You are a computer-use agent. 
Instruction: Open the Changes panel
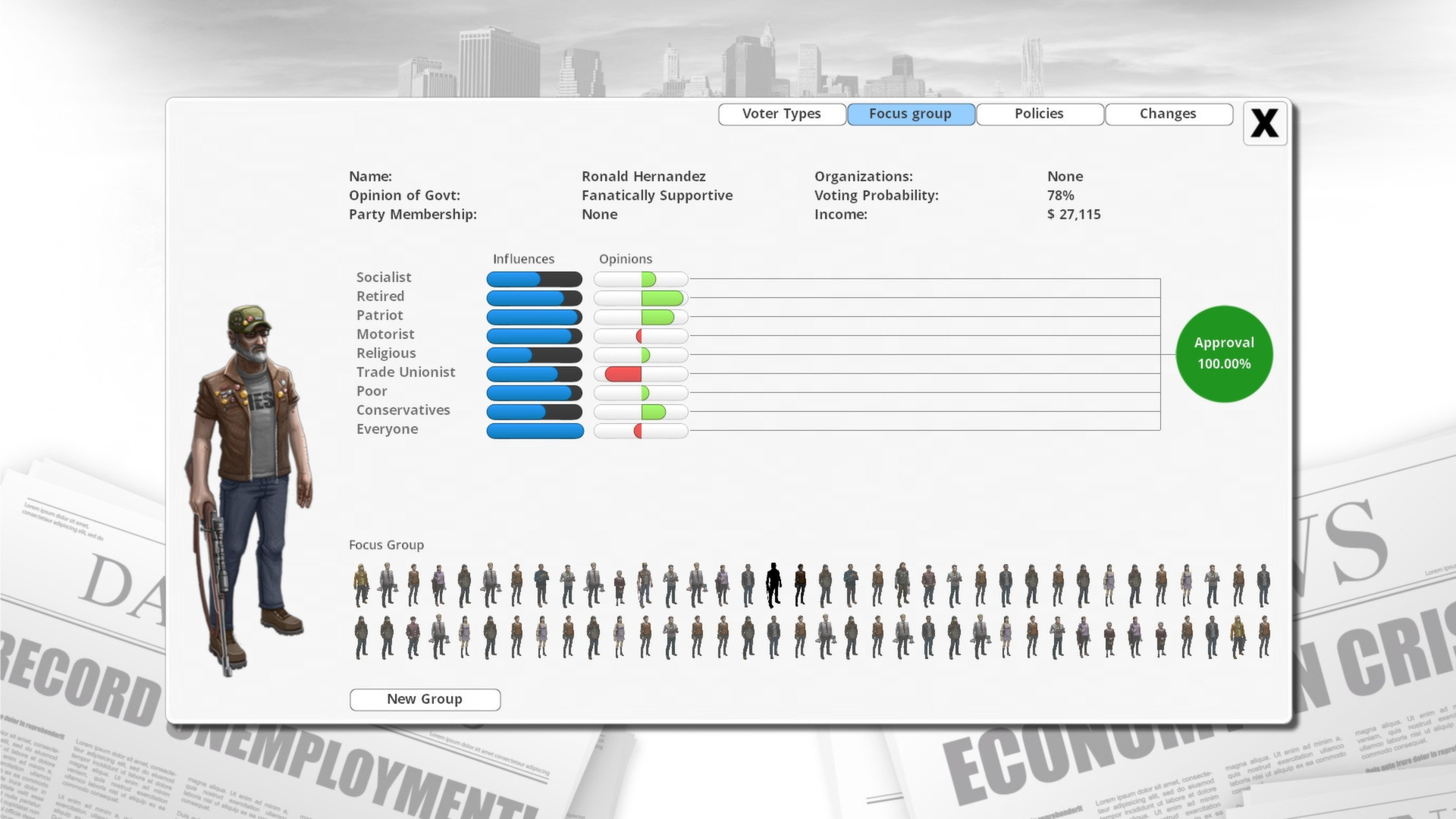[1168, 113]
